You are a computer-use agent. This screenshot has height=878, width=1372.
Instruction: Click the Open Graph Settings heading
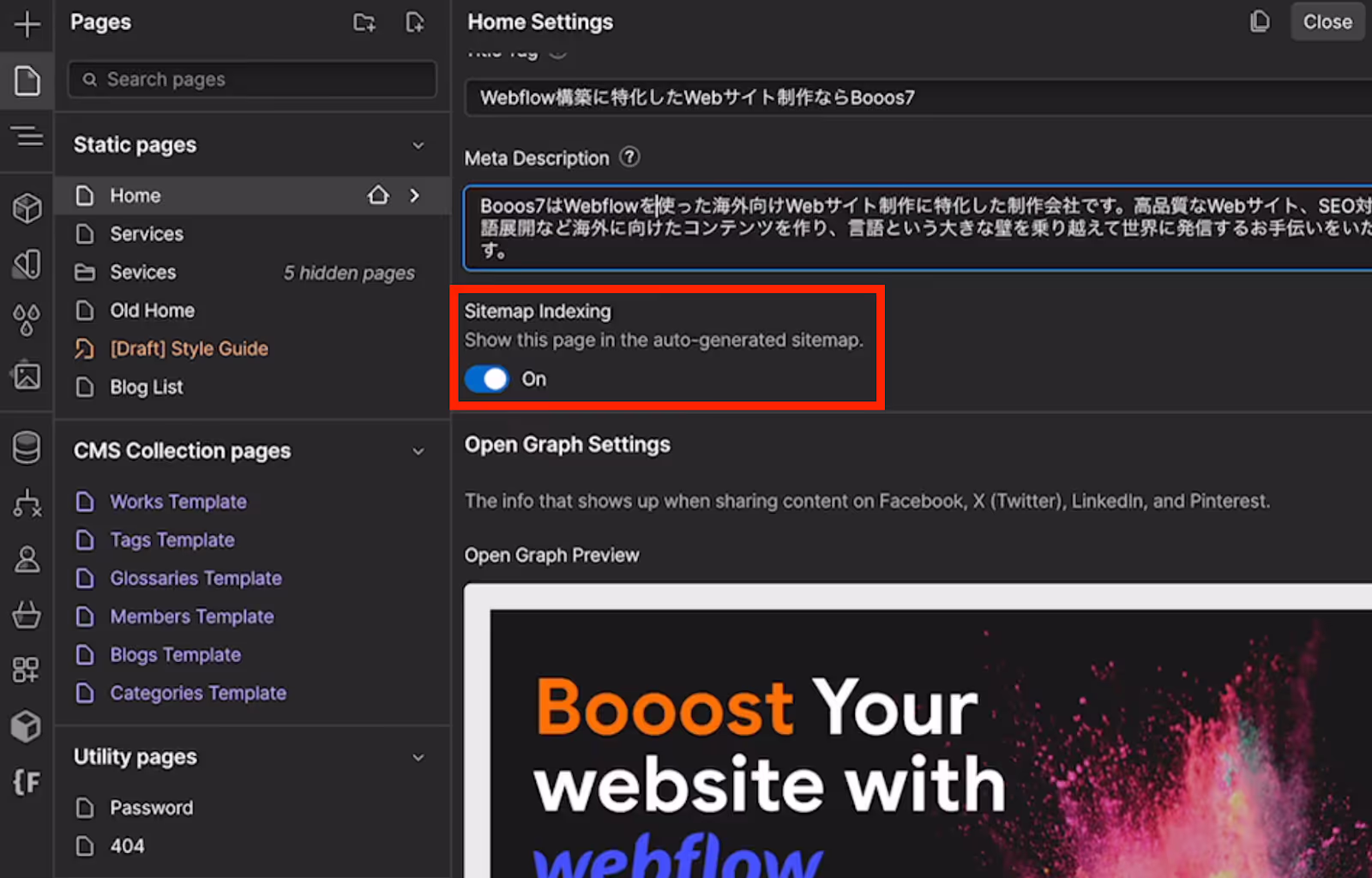[x=568, y=445]
